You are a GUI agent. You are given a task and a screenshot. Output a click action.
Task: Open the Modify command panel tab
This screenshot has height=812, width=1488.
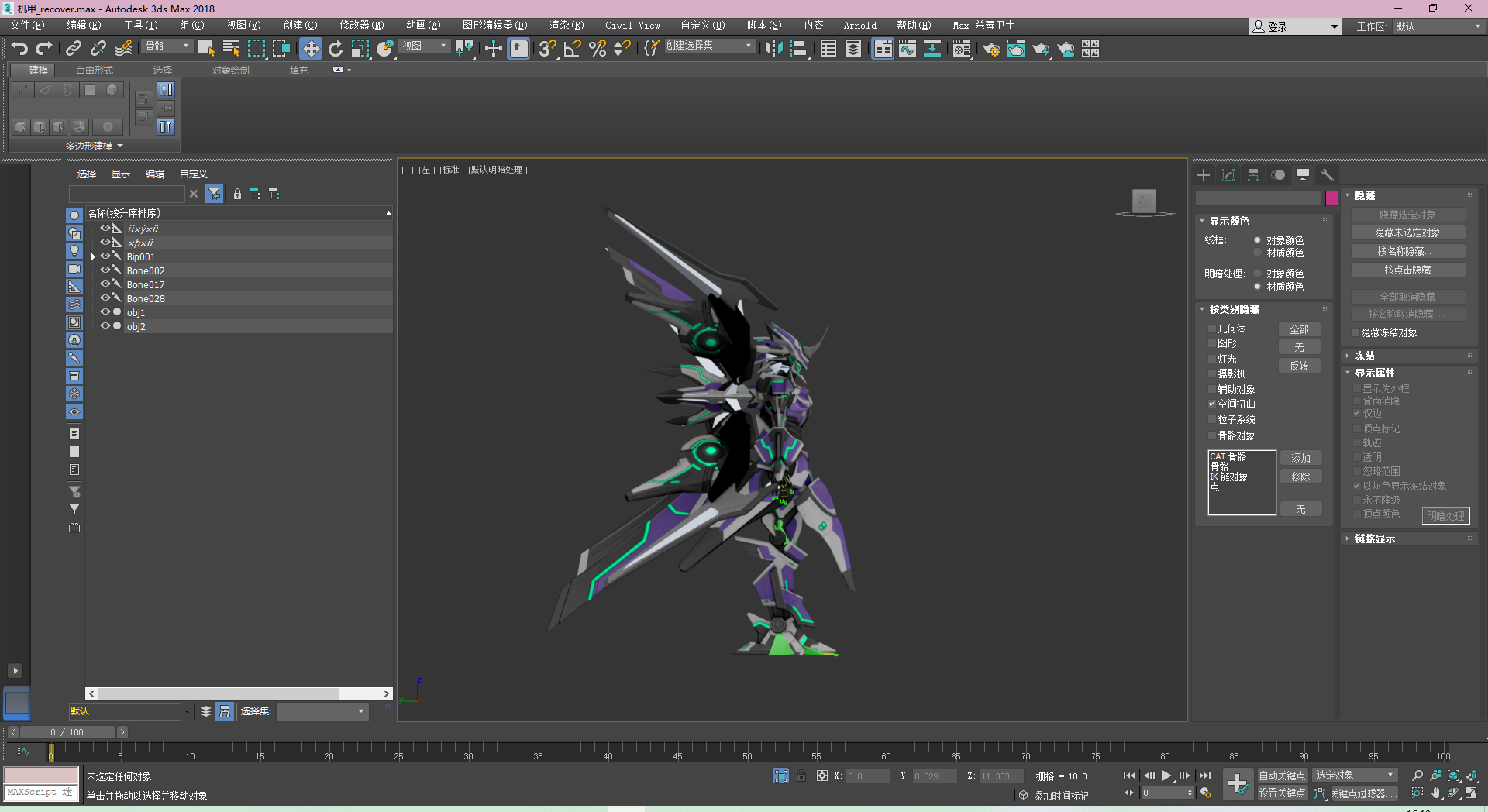coord(1228,174)
